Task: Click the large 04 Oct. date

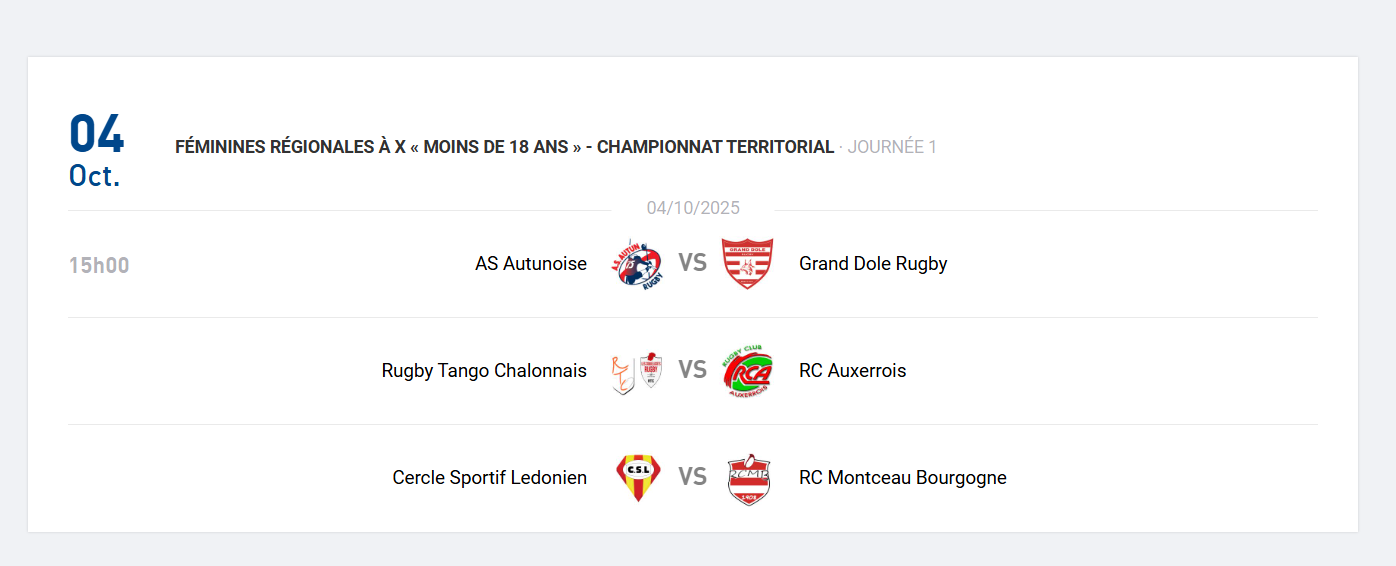Action: [96, 150]
